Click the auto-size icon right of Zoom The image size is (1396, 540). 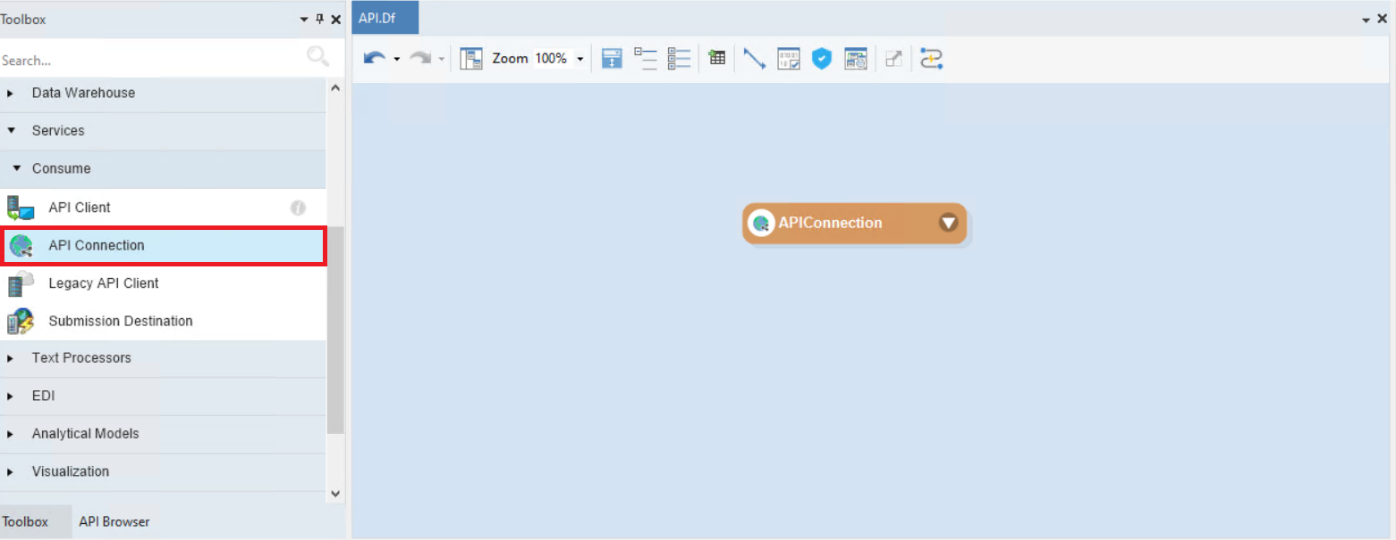pyautogui.click(x=612, y=59)
